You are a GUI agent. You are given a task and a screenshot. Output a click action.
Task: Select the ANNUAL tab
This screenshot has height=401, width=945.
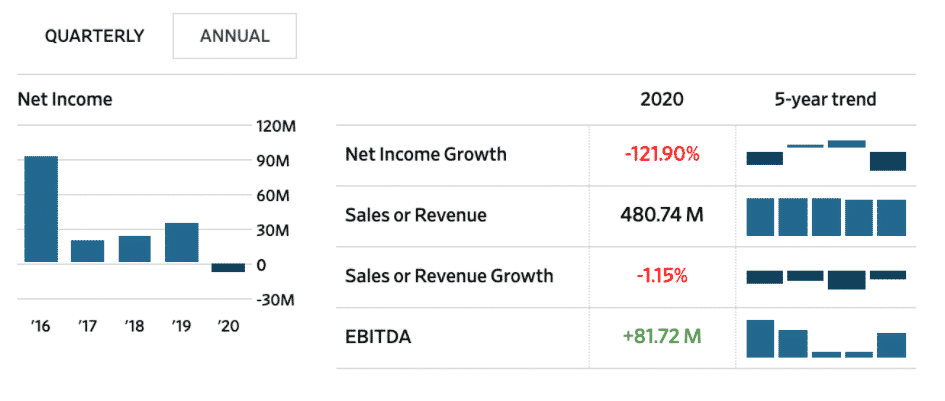[x=235, y=36]
